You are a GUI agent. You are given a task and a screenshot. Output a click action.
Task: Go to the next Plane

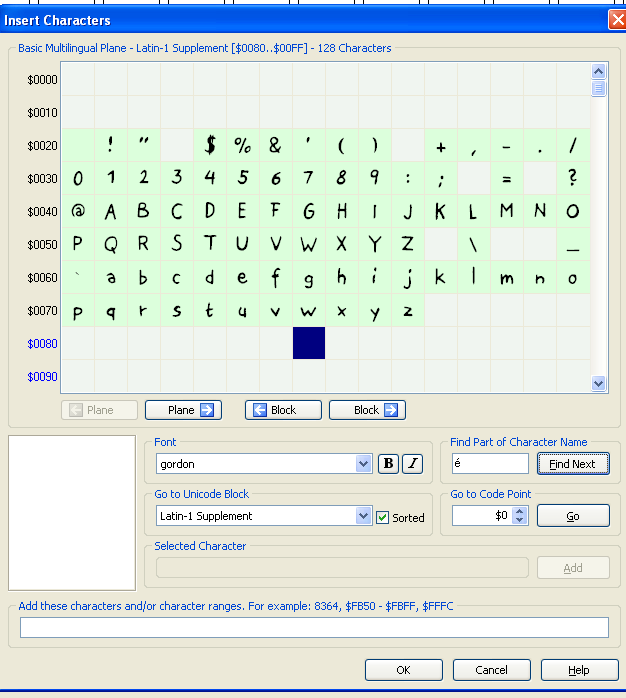(183, 410)
